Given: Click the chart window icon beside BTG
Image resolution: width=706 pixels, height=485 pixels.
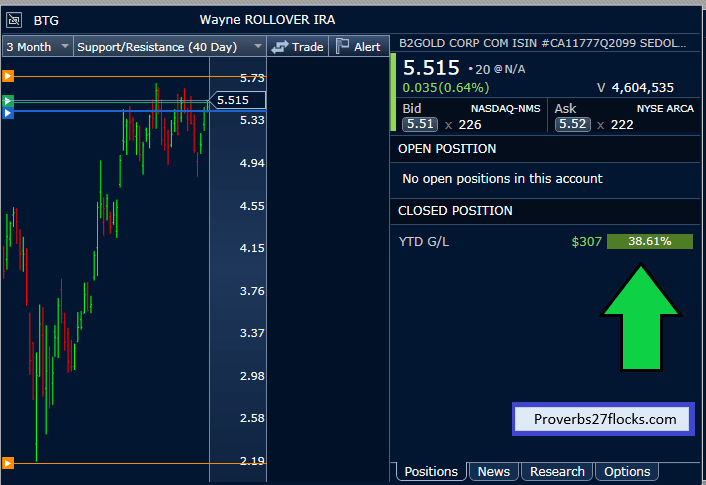Looking at the screenshot, I should pos(14,20).
